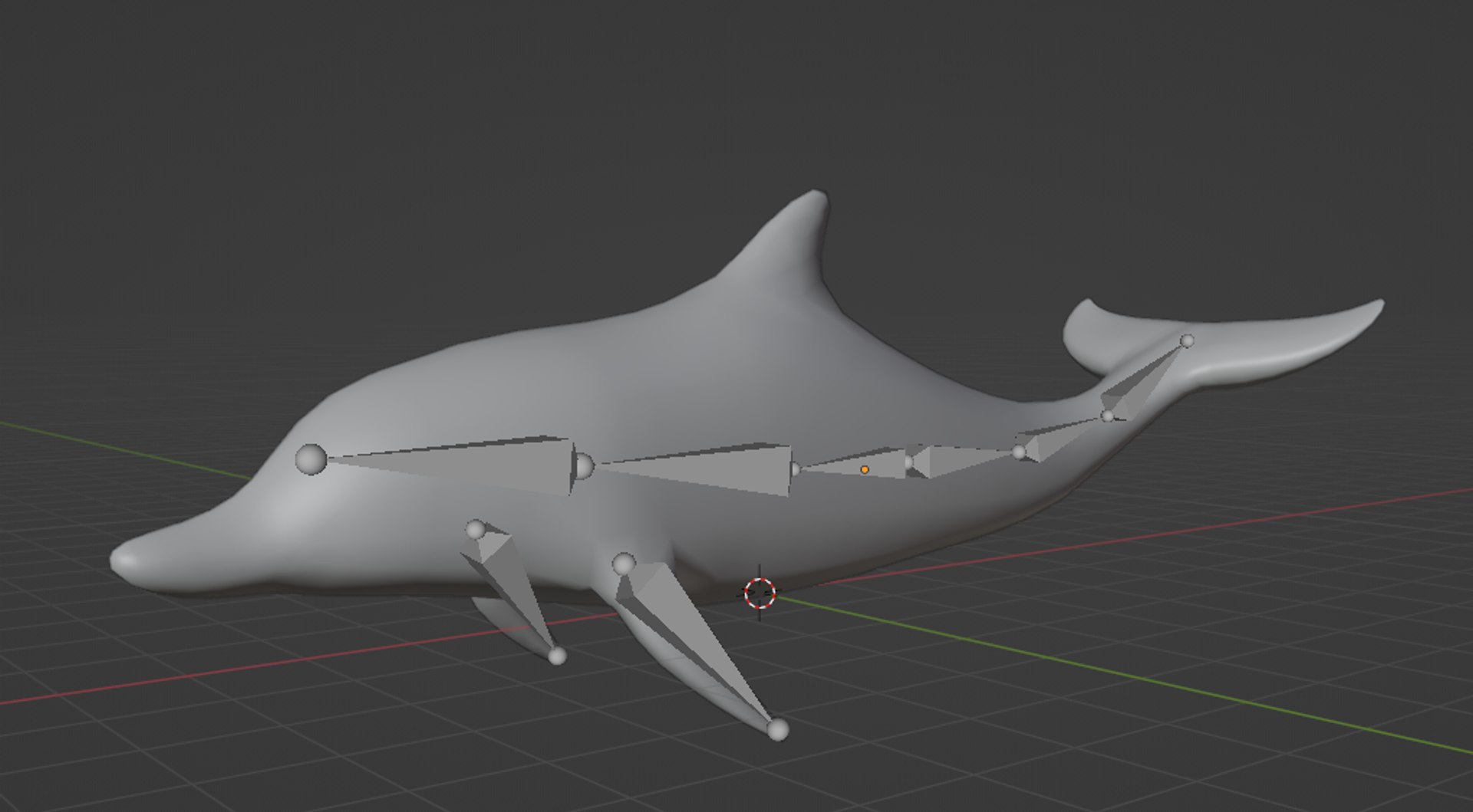
Task: Click the joint sphere at the tail fluke
Action: [1187, 340]
